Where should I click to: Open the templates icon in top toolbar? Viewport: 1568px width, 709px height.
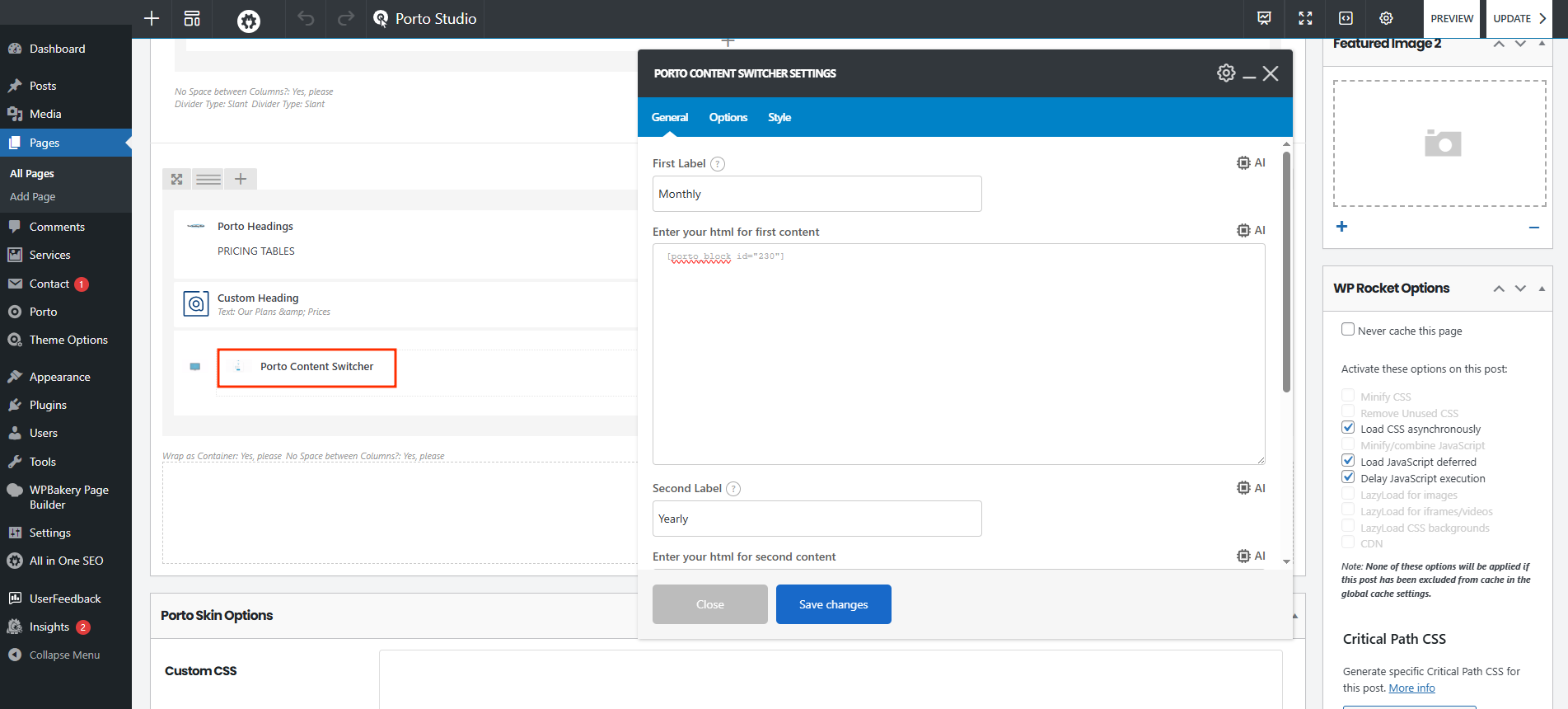[x=192, y=18]
